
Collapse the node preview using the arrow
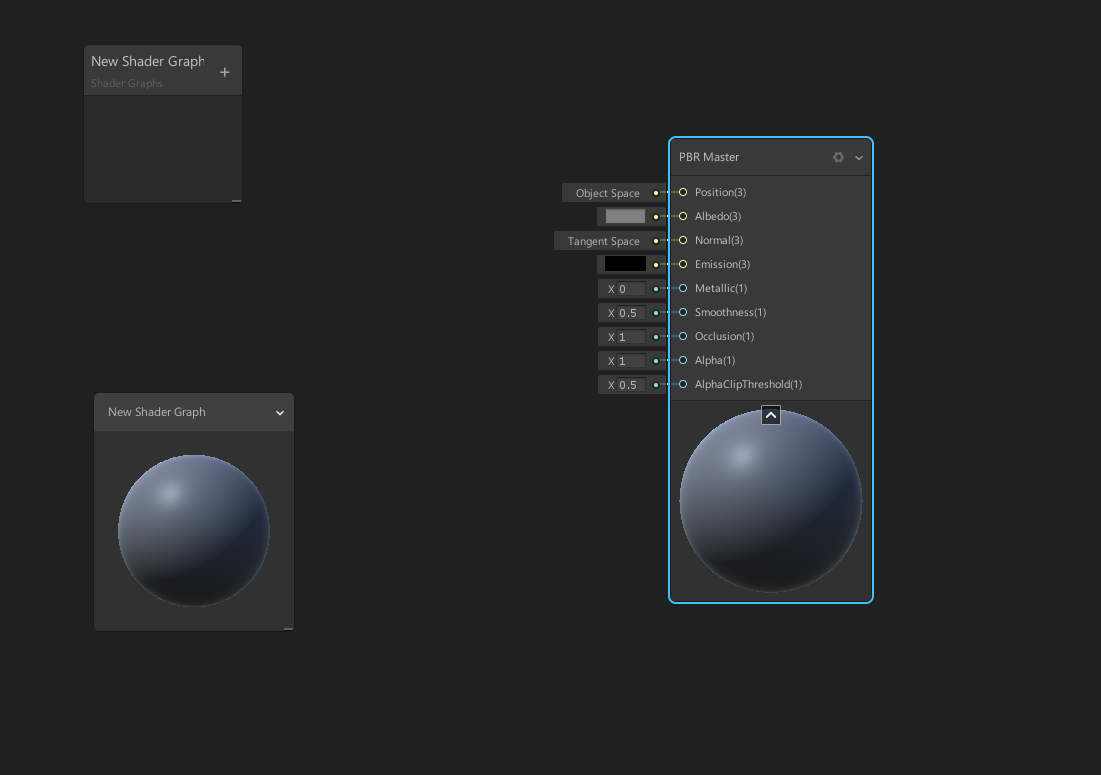pos(770,414)
